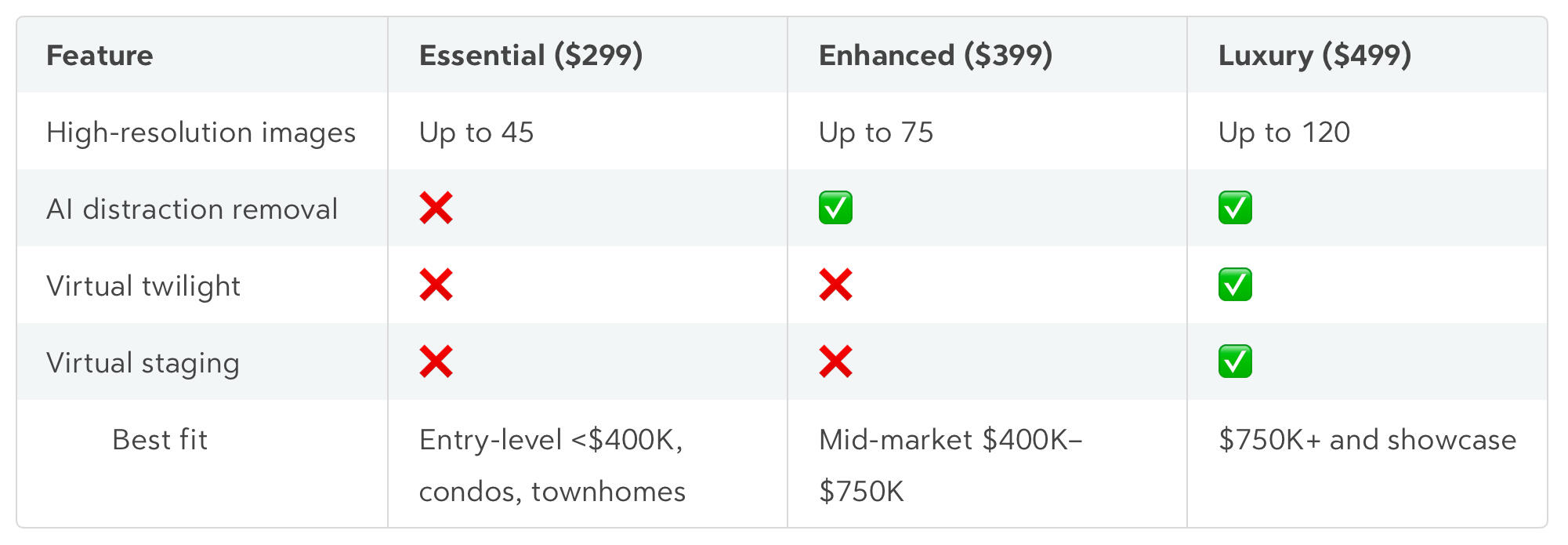Click the Virtual twilight row label
This screenshot has width=1568, height=545.
pyautogui.click(x=143, y=286)
